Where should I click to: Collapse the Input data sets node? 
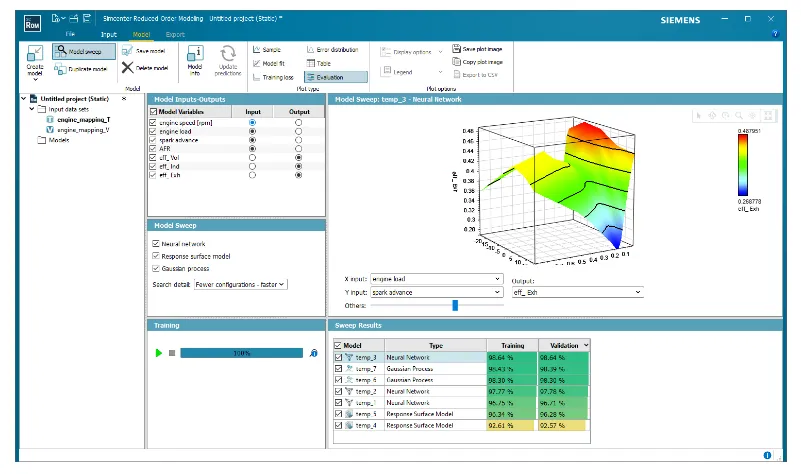32,109
